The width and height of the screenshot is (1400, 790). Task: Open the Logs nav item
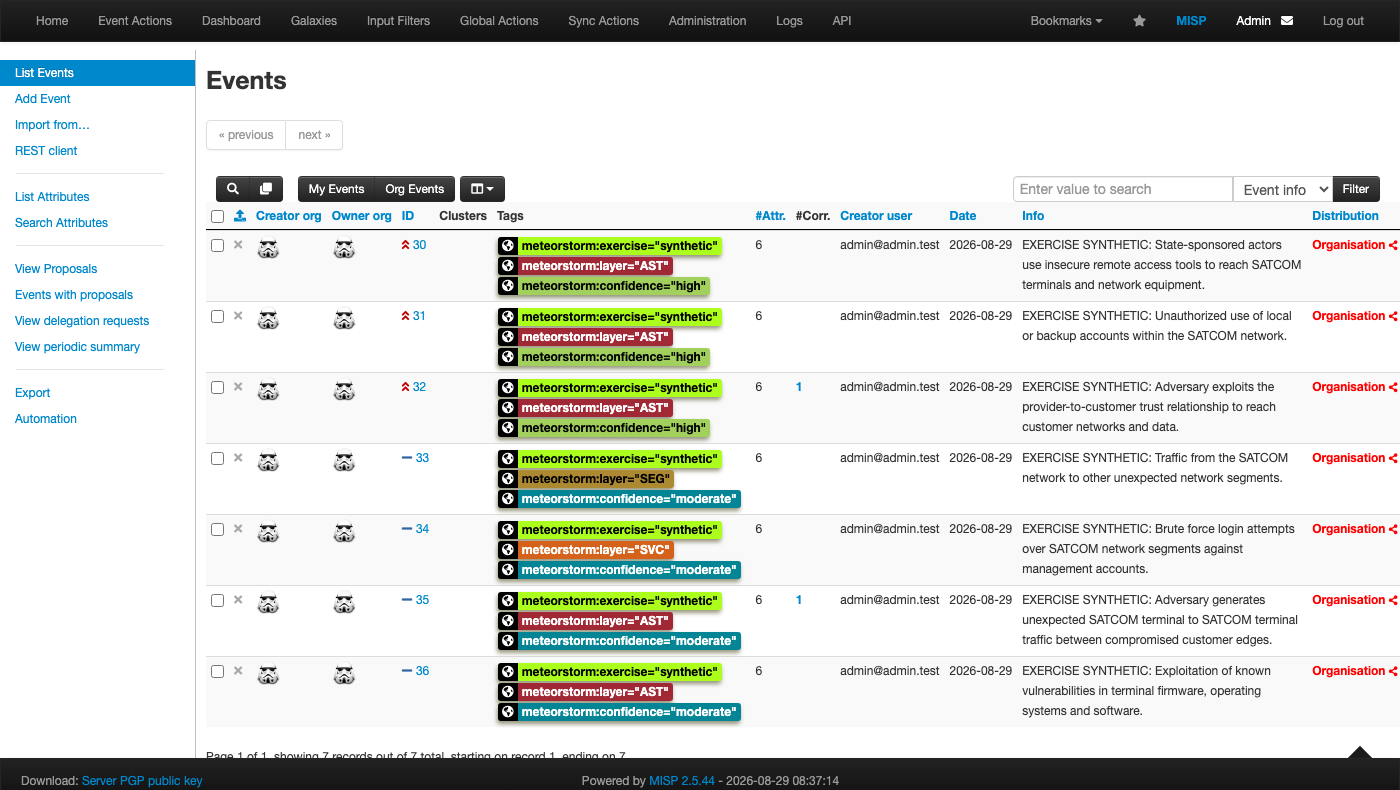[x=789, y=21]
